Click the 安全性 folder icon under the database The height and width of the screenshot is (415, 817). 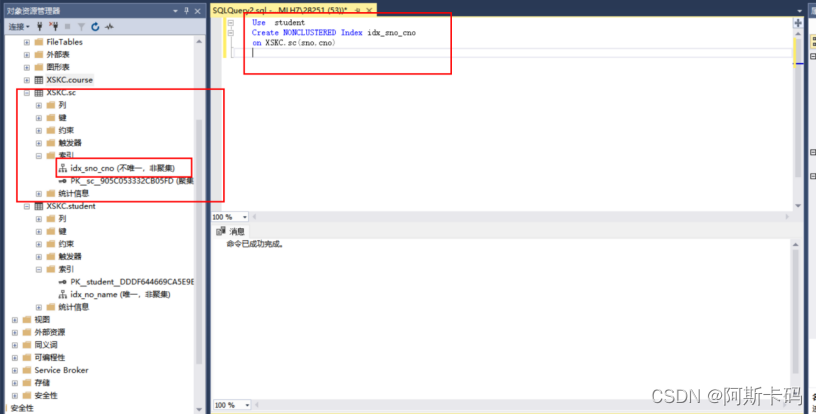pyautogui.click(x=27, y=396)
